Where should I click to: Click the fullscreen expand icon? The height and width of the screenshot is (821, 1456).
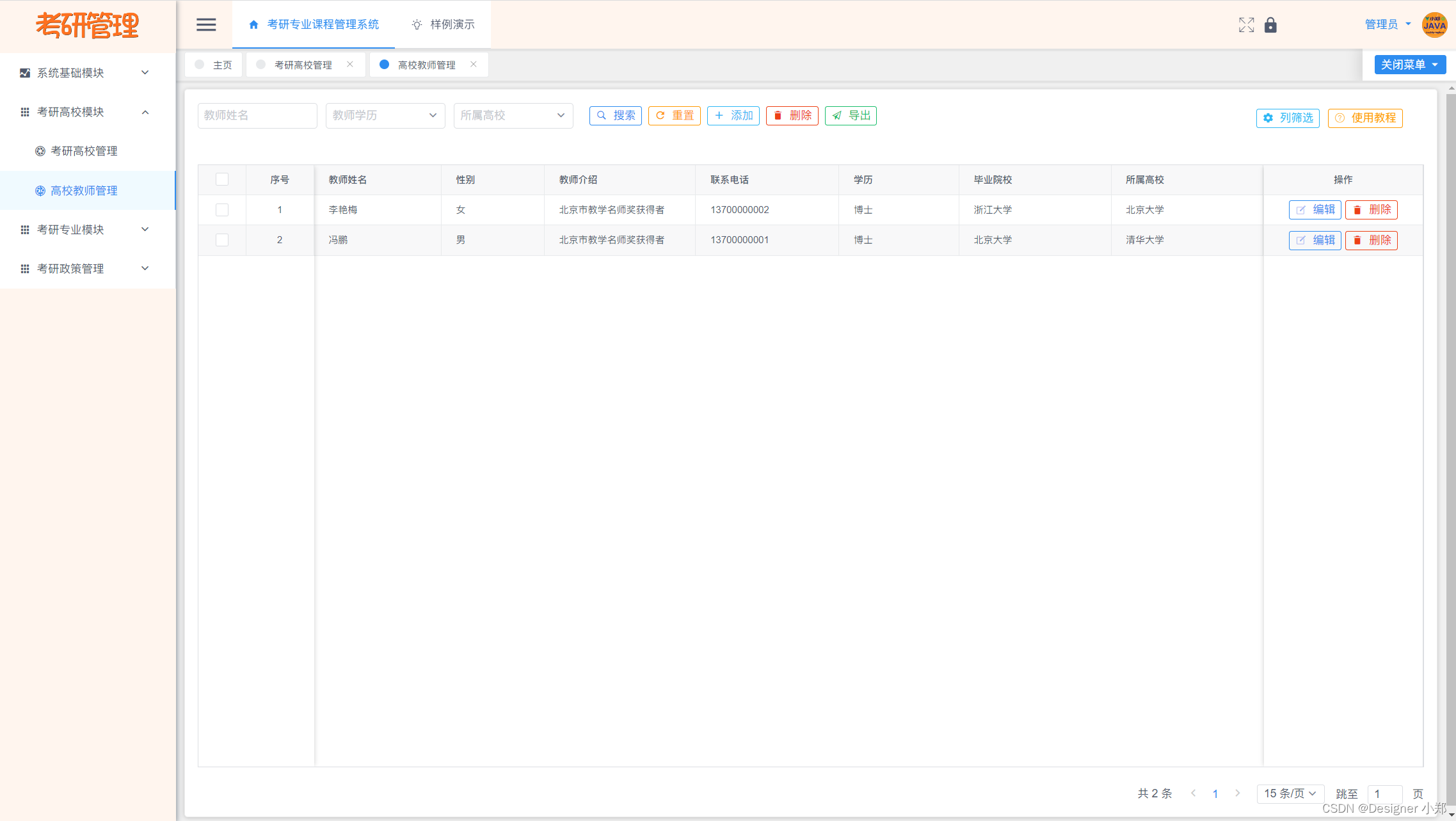coord(1246,25)
